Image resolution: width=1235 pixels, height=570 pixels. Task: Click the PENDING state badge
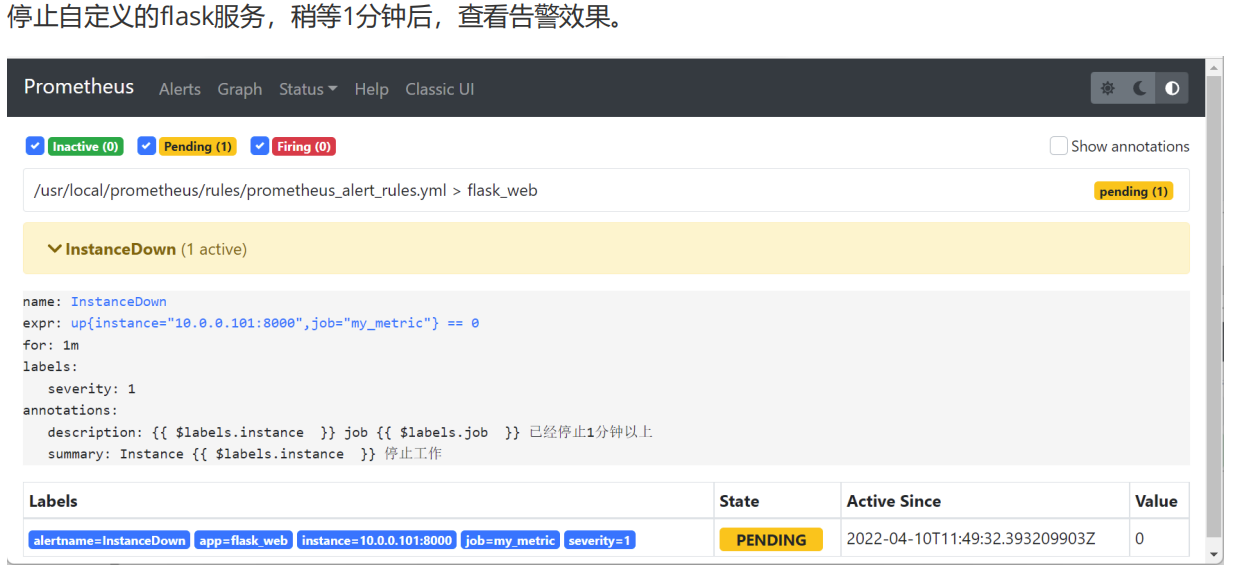771,540
